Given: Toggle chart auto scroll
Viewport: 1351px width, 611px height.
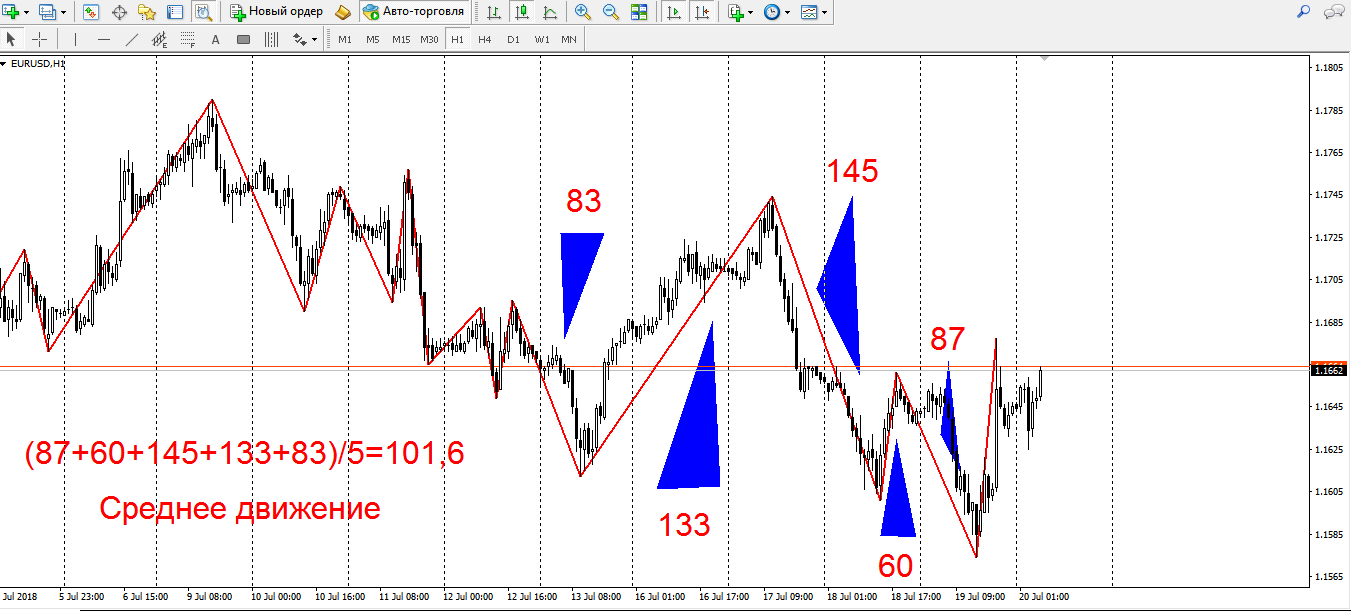Looking at the screenshot, I should pos(675,12).
